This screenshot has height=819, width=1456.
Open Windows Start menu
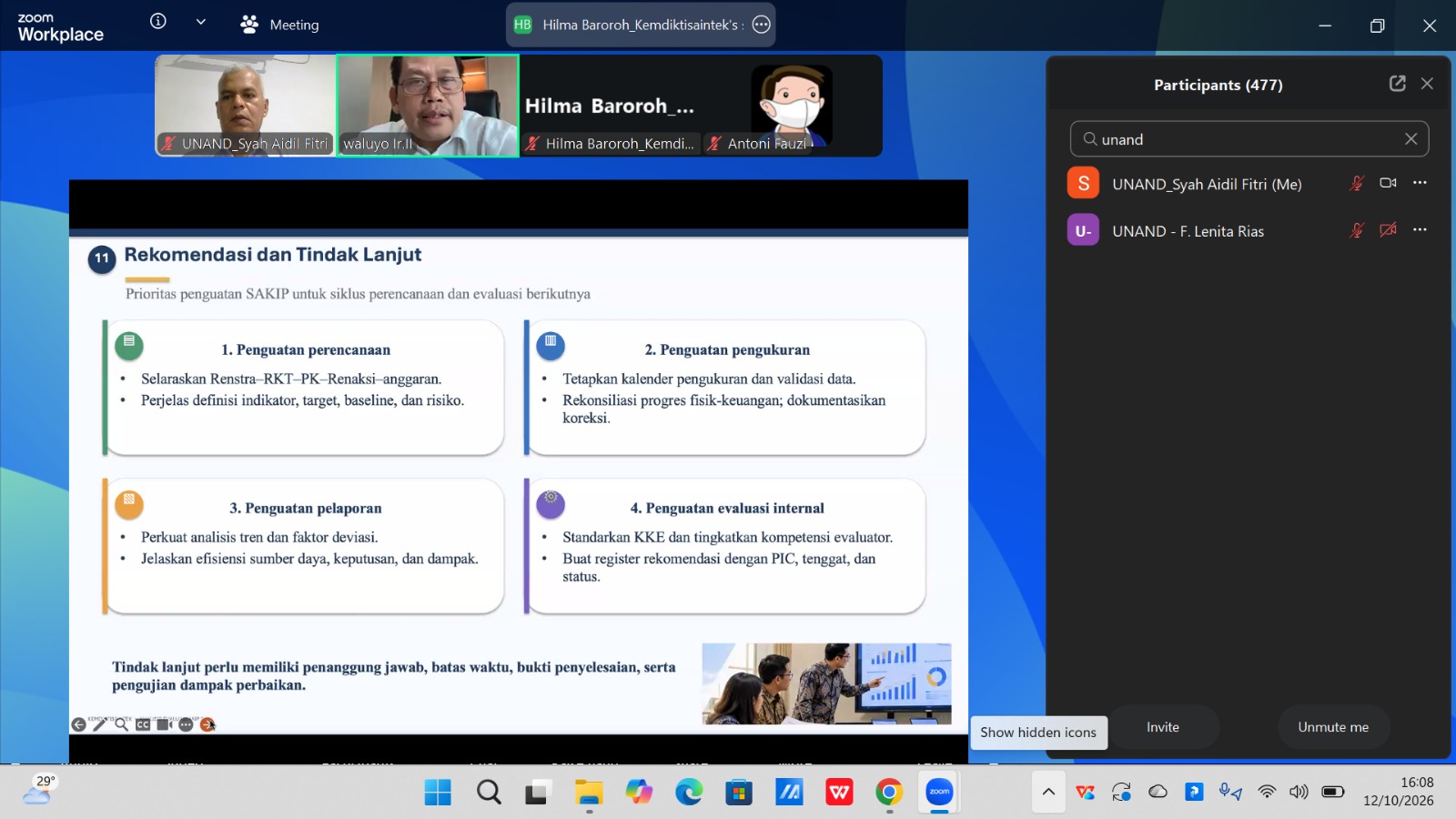click(438, 793)
